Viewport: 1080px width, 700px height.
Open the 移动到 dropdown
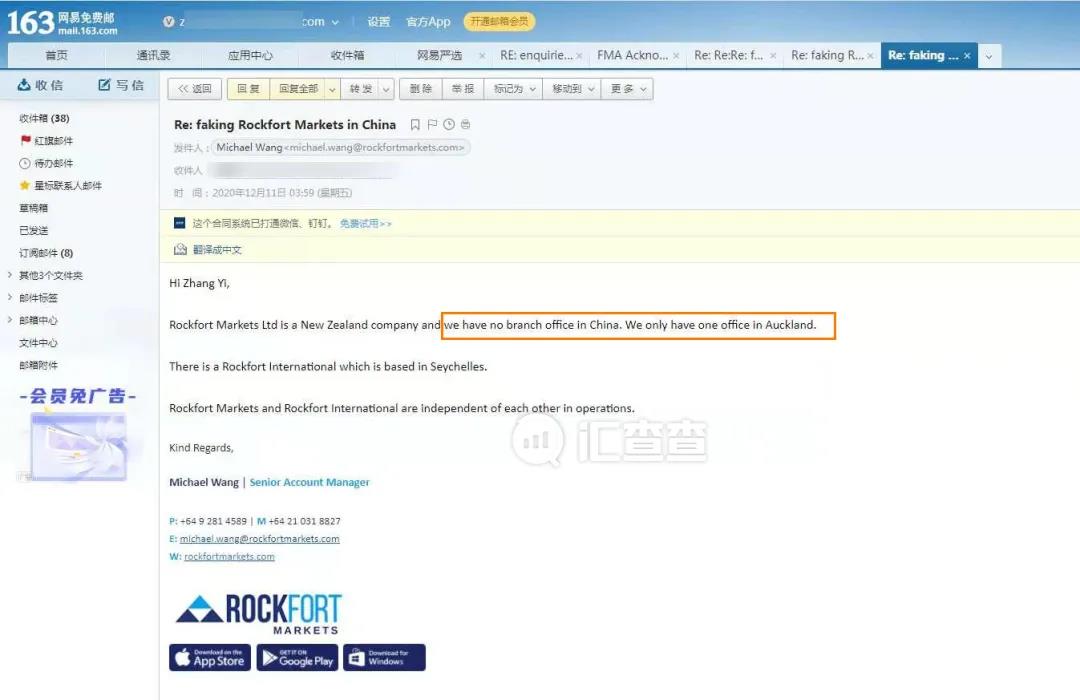click(572, 89)
